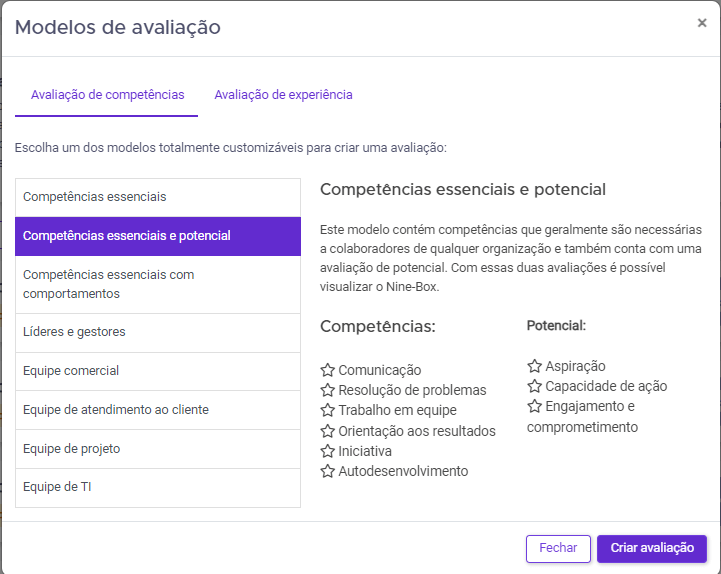The image size is (721, 574).
Task: Click the star beside Trabalho em equipe
Action: tap(327, 410)
